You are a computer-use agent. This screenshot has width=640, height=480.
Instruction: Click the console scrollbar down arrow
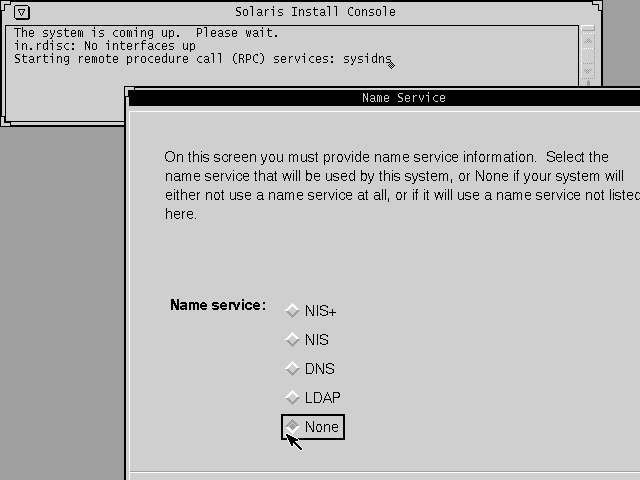(588, 71)
